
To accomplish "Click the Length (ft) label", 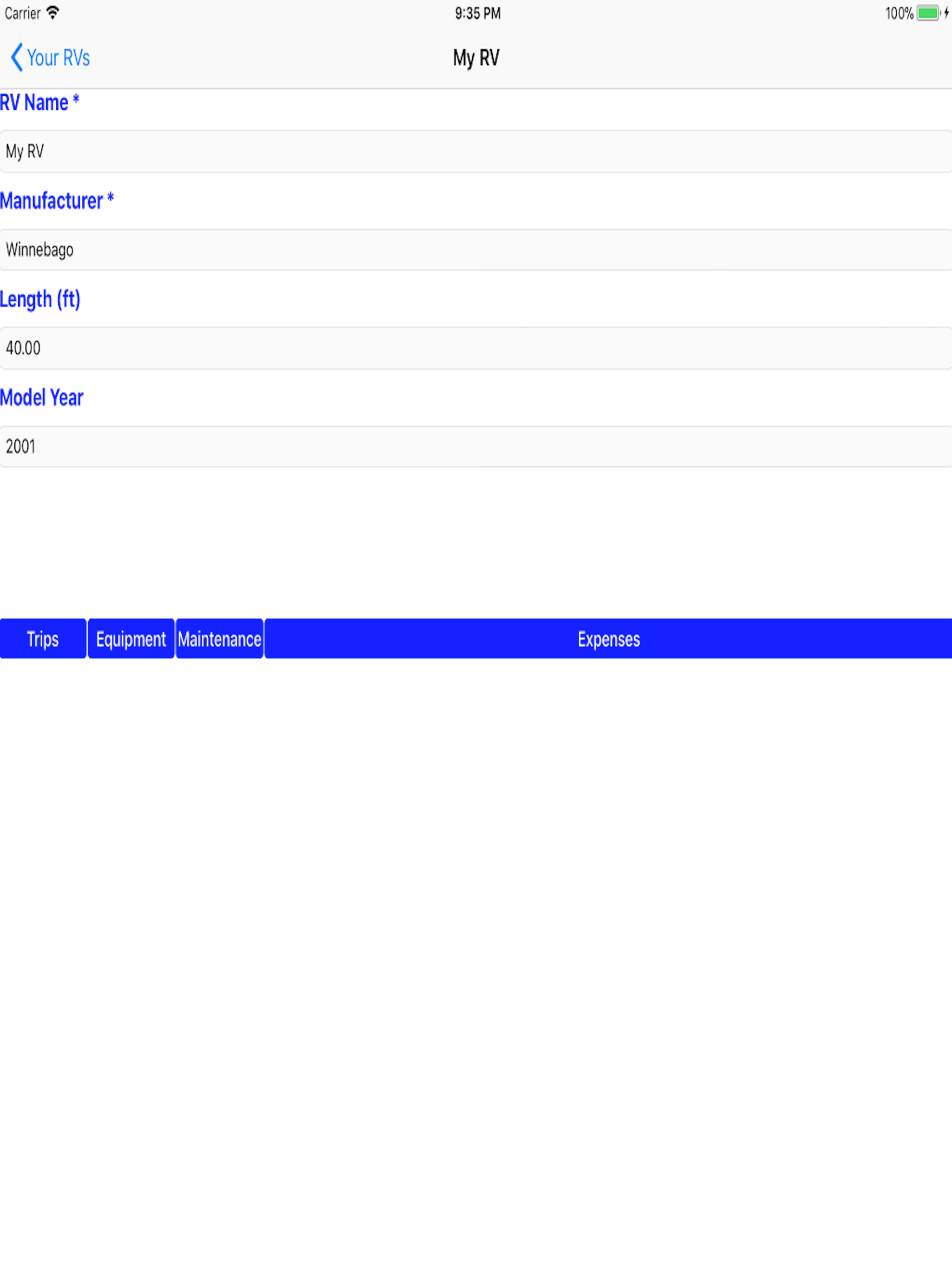I will click(40, 300).
